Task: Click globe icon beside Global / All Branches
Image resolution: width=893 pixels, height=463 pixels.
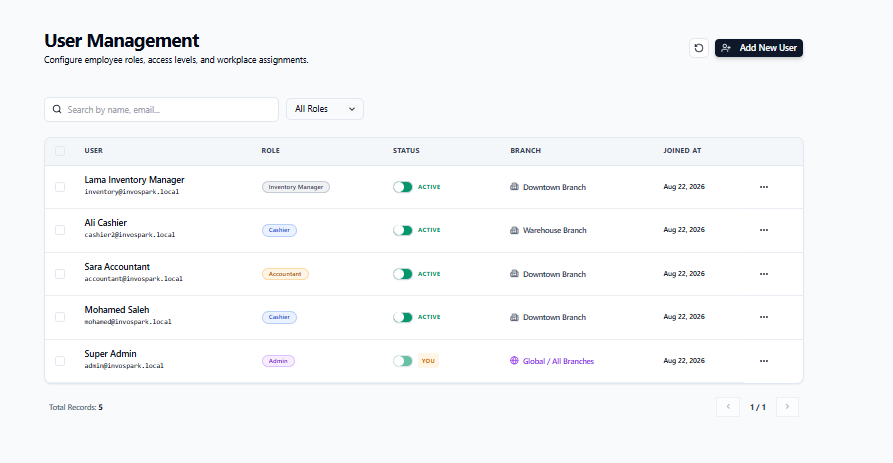Action: coord(514,360)
